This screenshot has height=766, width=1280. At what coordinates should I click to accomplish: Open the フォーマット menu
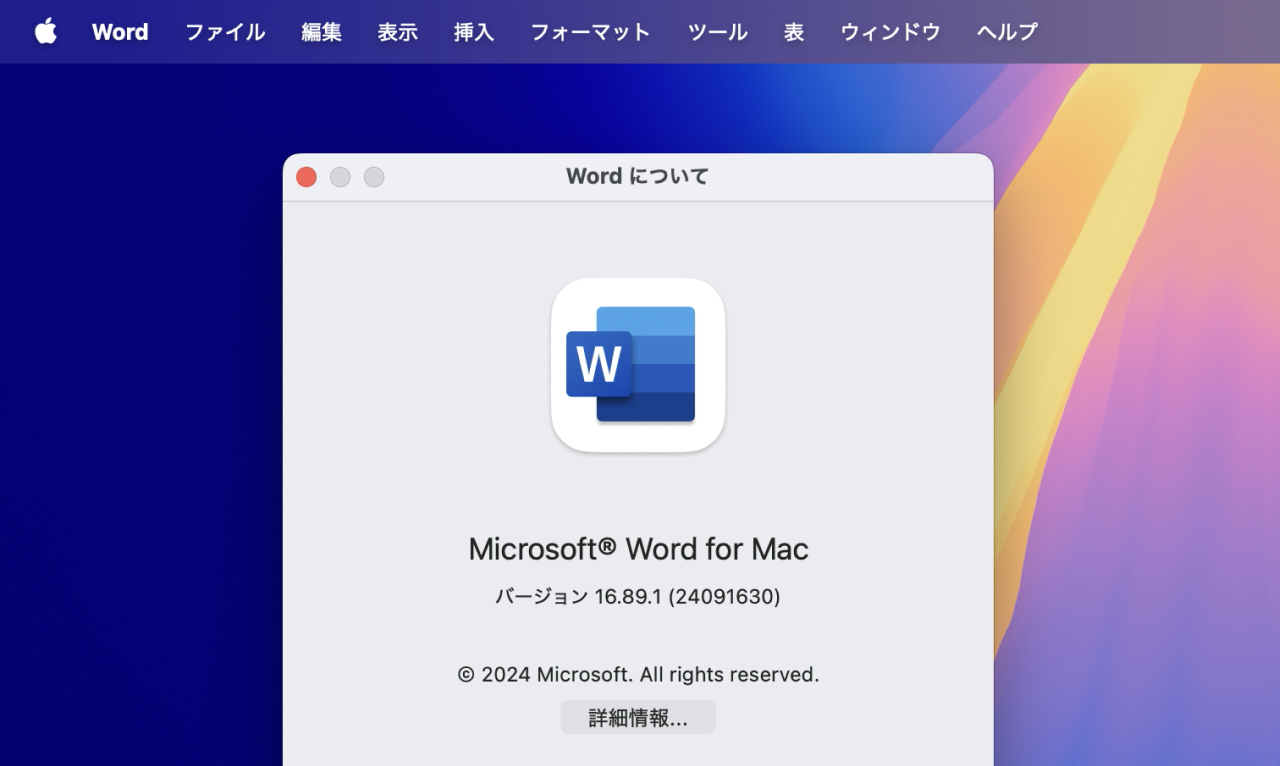[590, 32]
